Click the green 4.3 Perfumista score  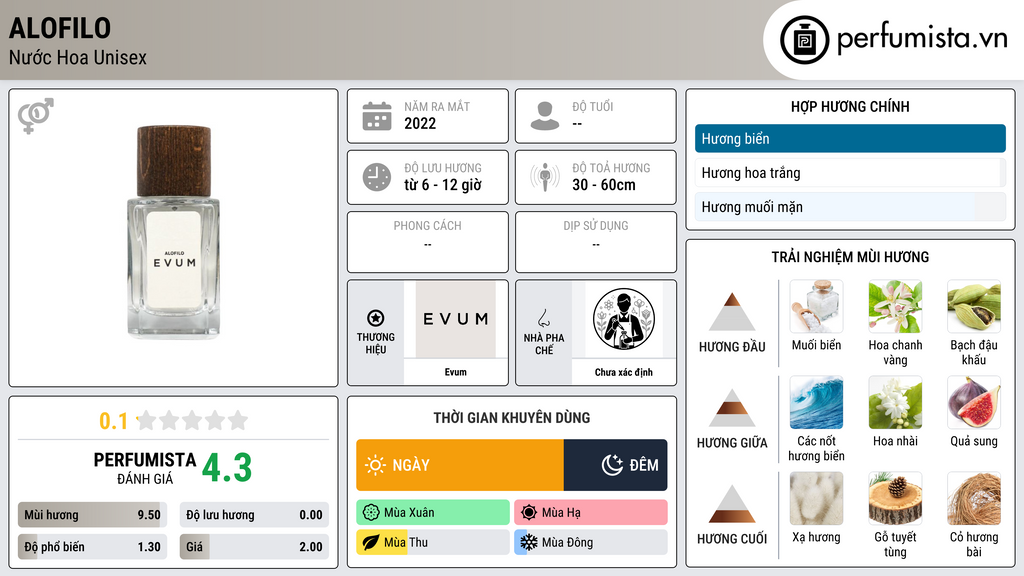tap(227, 468)
